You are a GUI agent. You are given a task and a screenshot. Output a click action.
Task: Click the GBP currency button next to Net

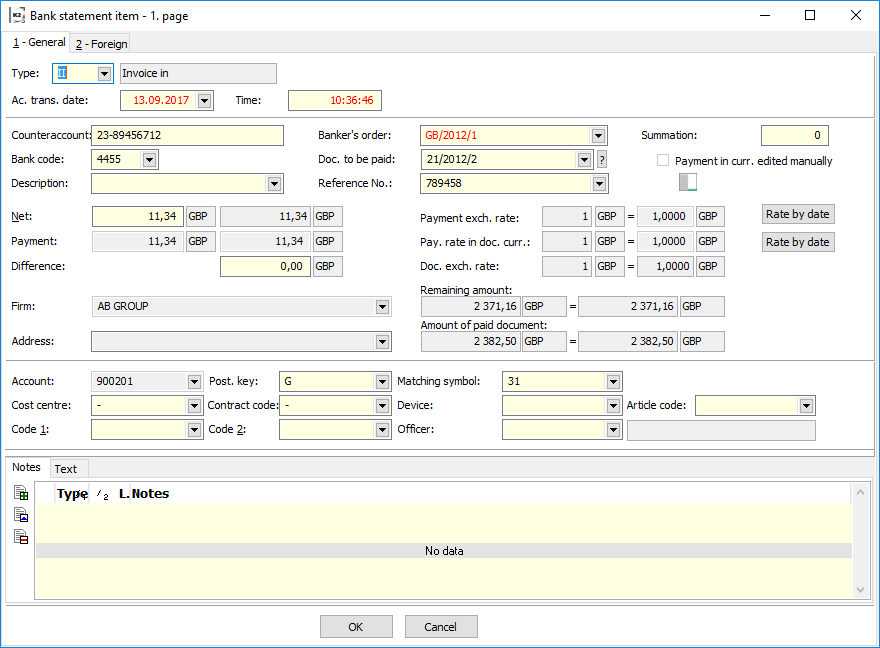coord(200,216)
